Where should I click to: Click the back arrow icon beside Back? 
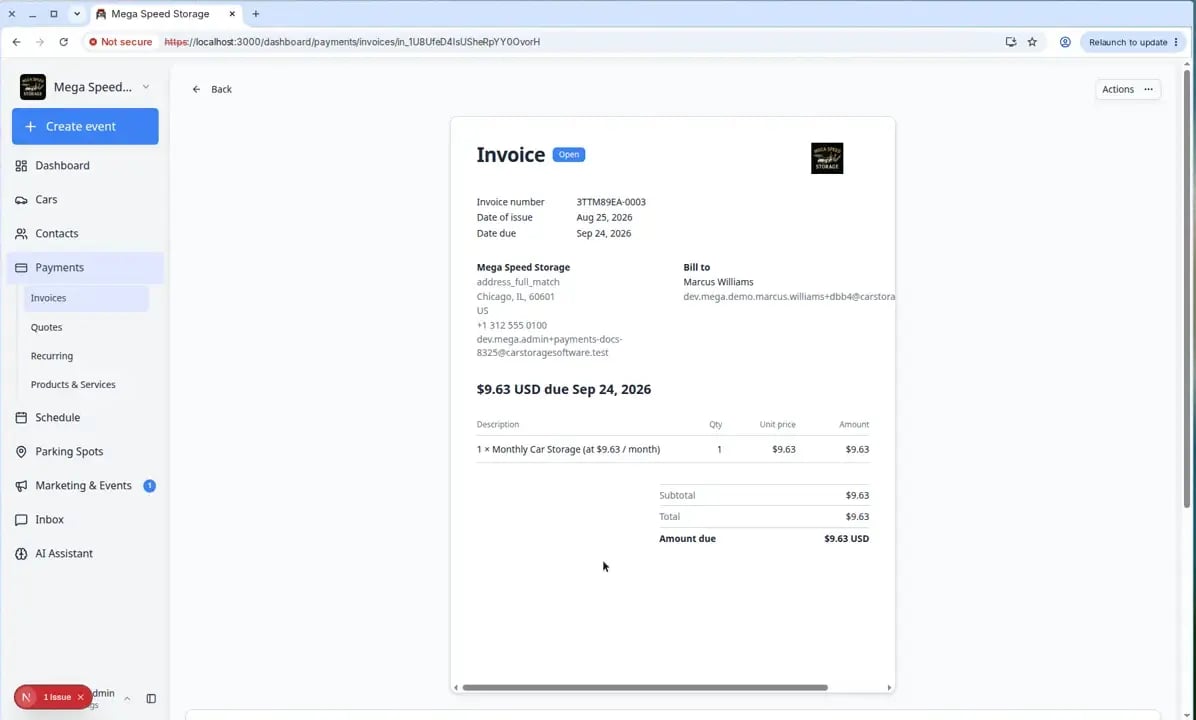197,89
